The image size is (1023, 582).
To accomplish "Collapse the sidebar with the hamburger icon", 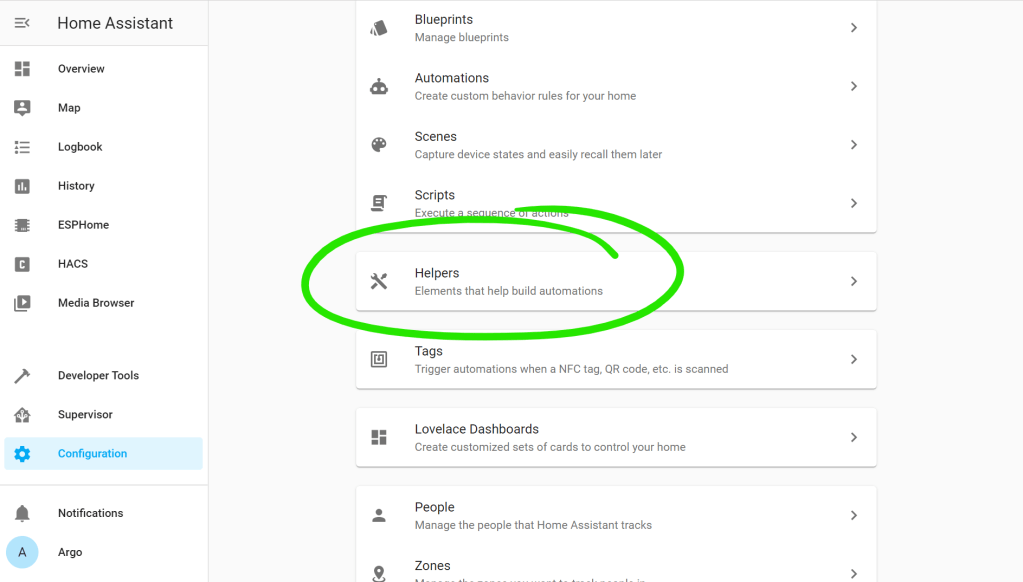I will pyautogui.click(x=22, y=22).
